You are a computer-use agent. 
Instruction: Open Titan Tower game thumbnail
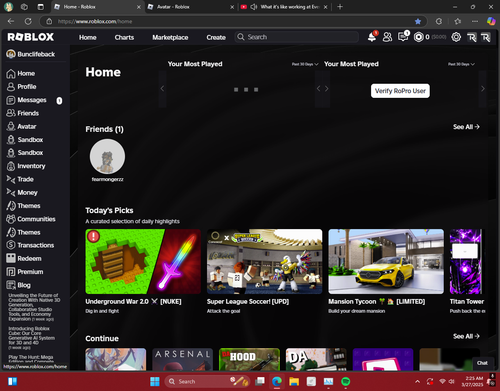(x=466, y=261)
